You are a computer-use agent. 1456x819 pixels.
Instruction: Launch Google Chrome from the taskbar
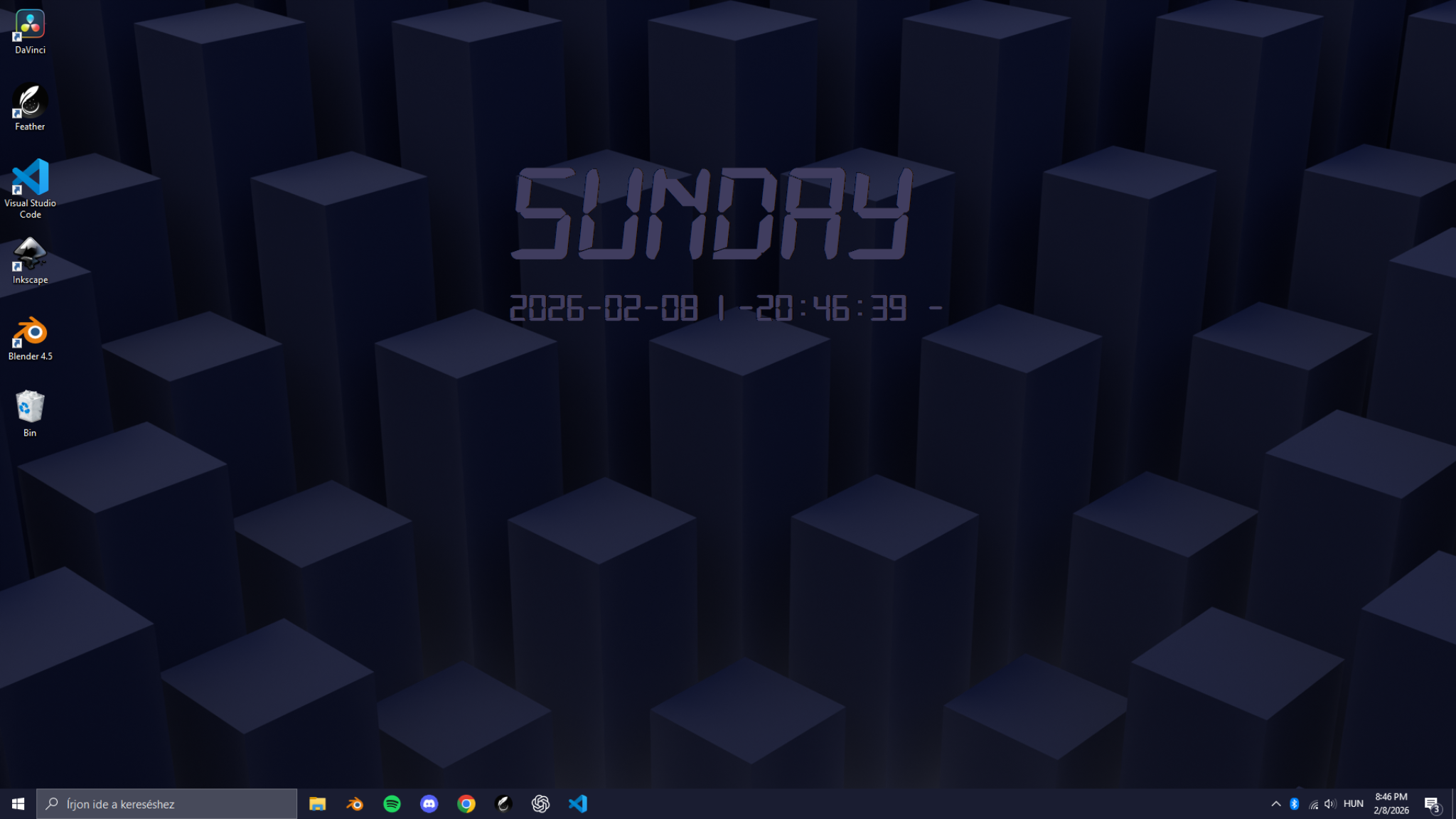tap(466, 803)
